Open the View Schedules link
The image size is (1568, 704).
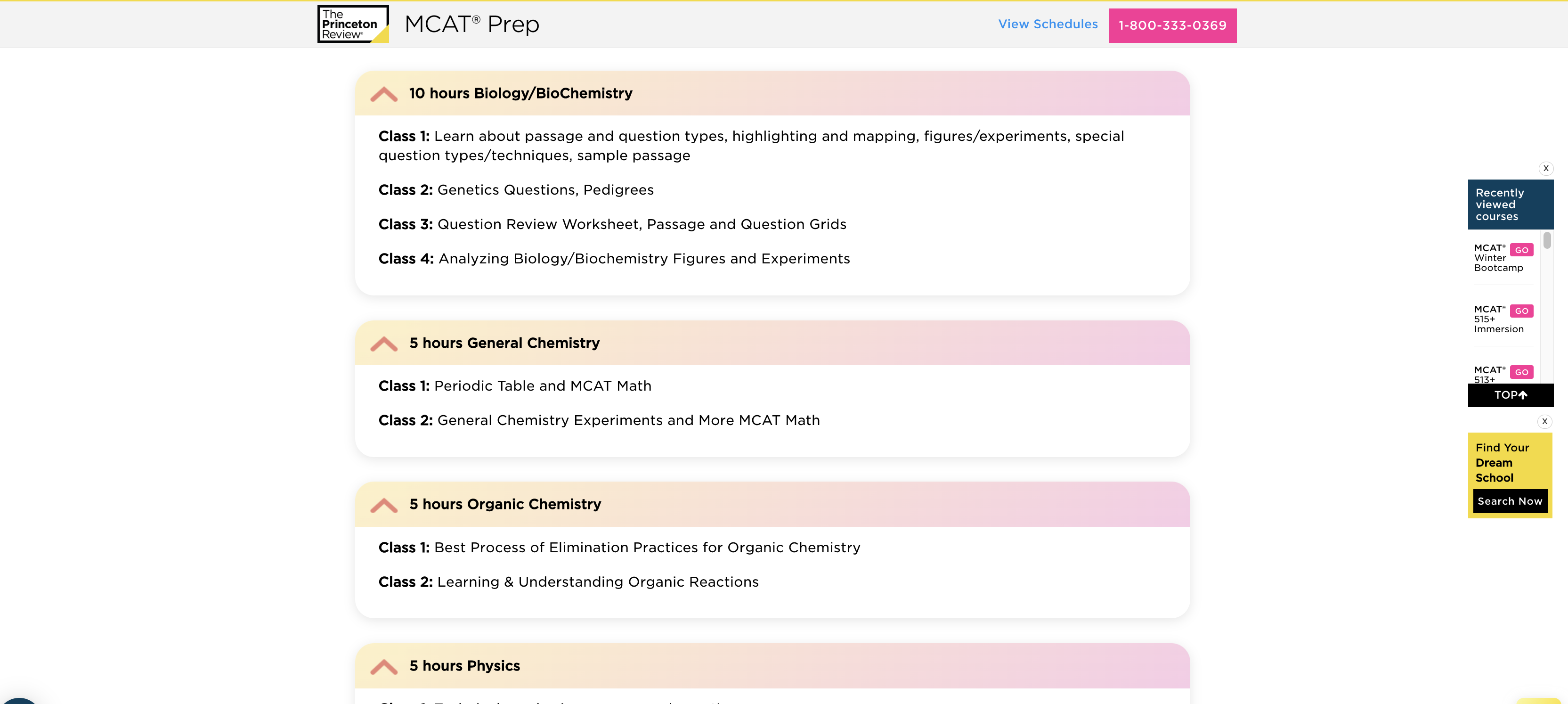pyautogui.click(x=1048, y=25)
